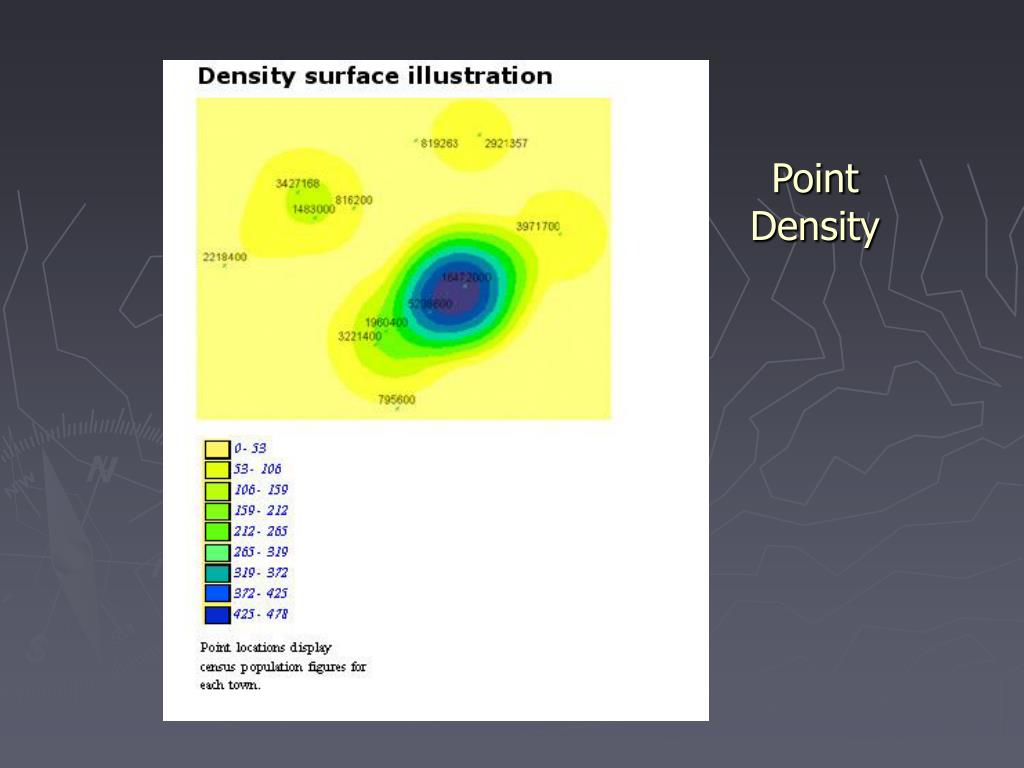This screenshot has height=768, width=1024.
Task: Click the legend range text '265- 319'
Action: pos(261,552)
